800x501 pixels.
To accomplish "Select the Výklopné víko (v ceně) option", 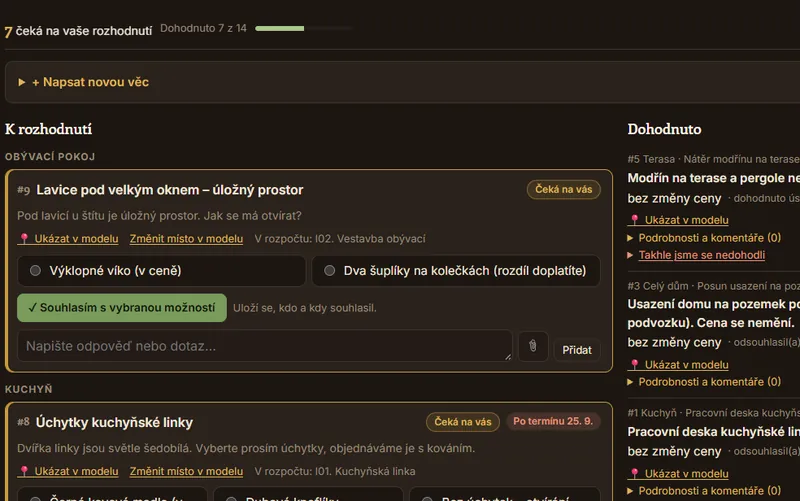I will point(161,271).
